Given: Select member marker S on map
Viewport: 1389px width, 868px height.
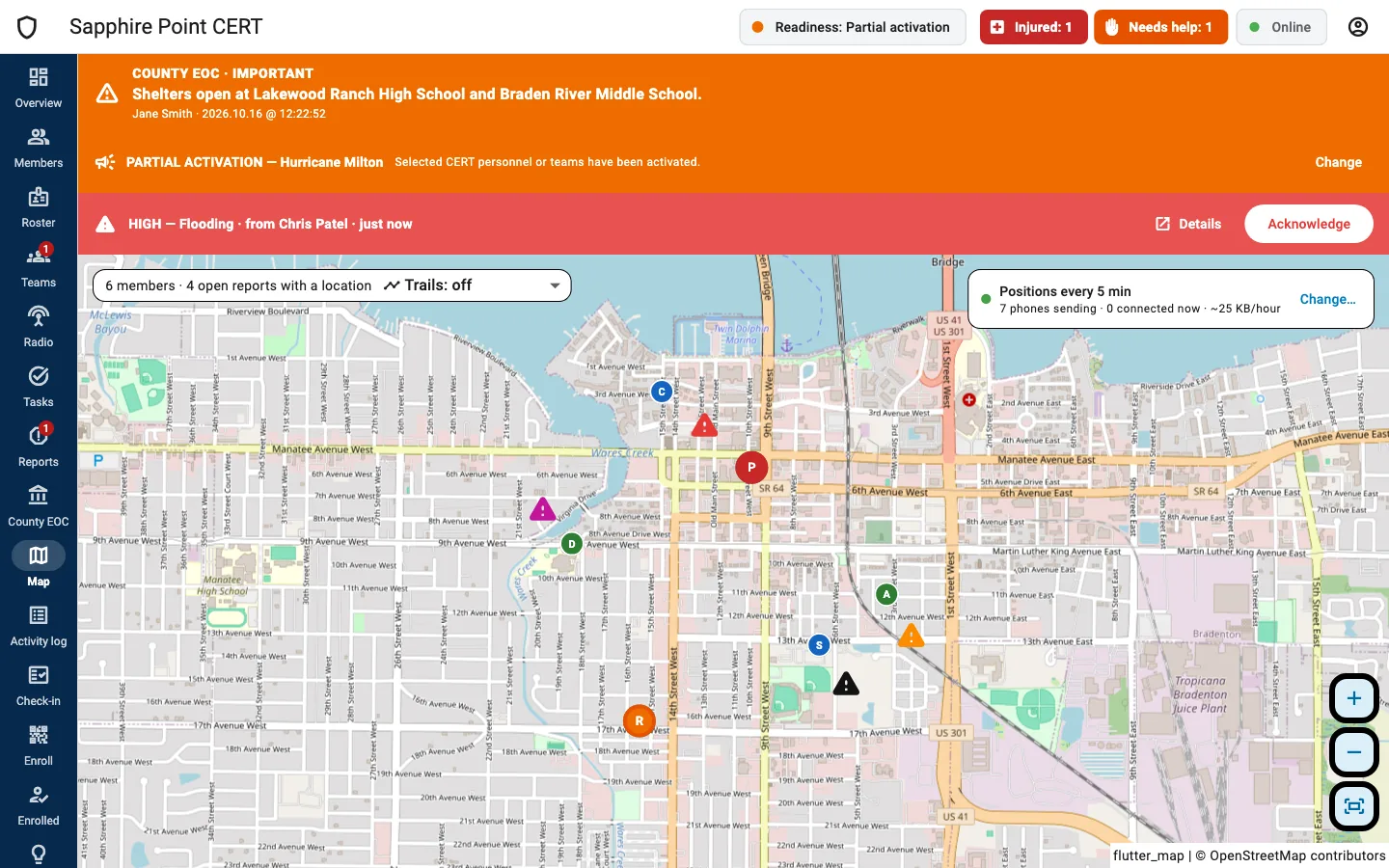Looking at the screenshot, I should pyautogui.click(x=819, y=645).
